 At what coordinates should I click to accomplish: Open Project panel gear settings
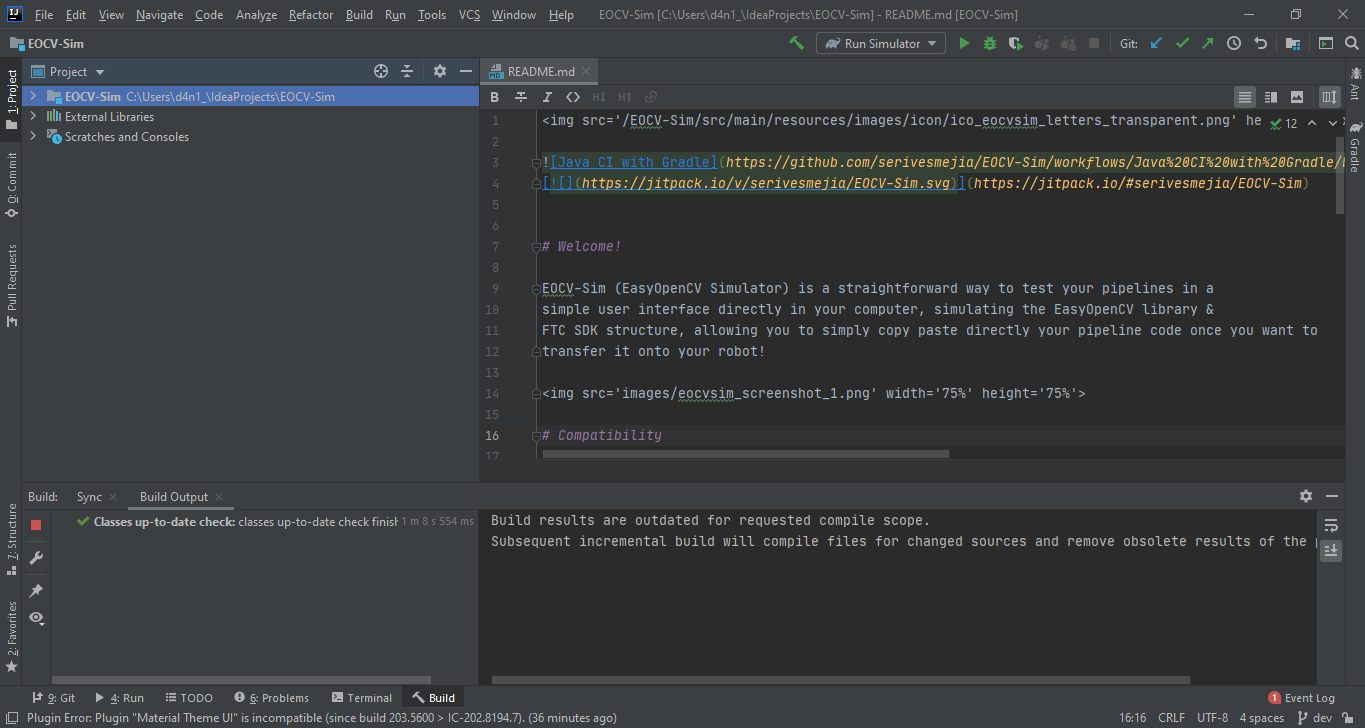point(440,71)
